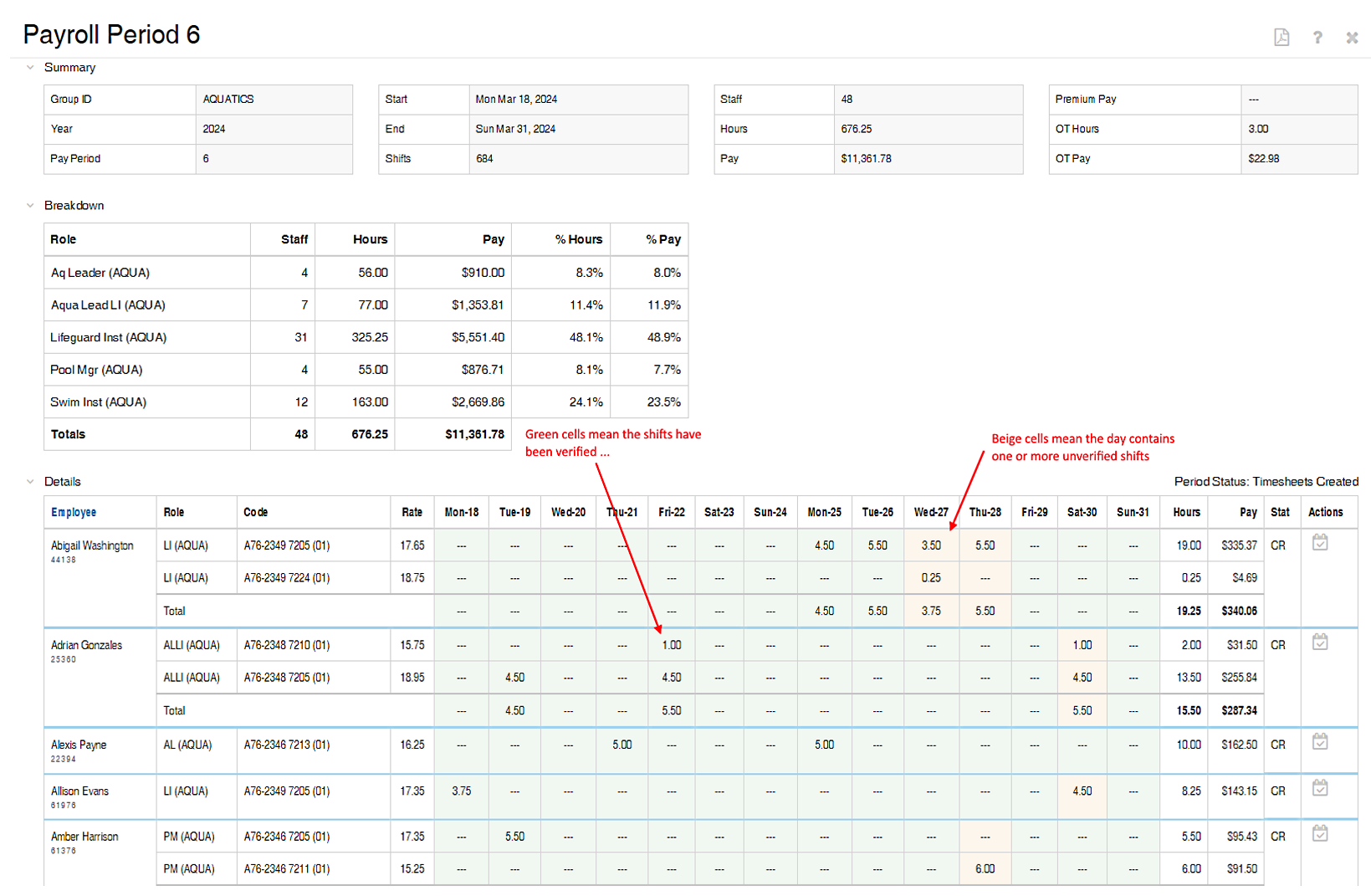The image size is (1371, 896).
Task: Select Adrian Gonzales's total pay $287.34
Action: point(1239,710)
